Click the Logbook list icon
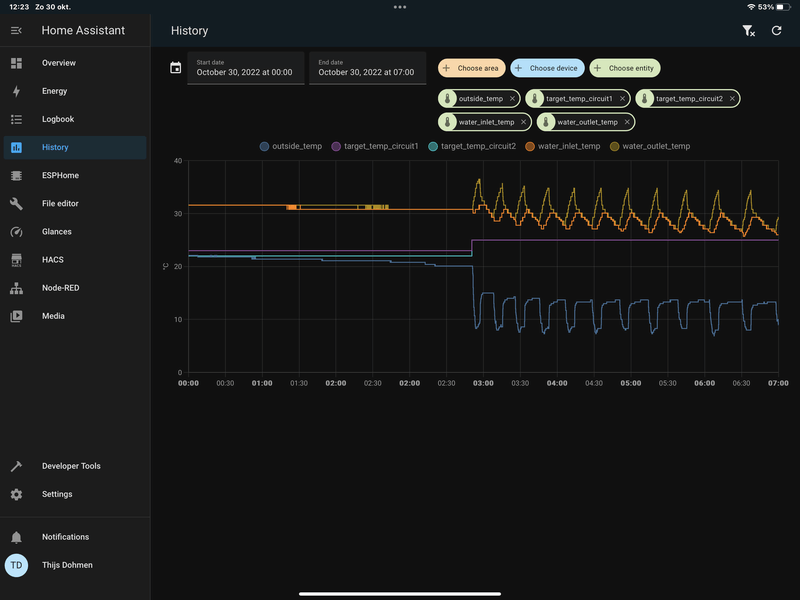The height and width of the screenshot is (600, 800). pyautogui.click(x=16, y=119)
